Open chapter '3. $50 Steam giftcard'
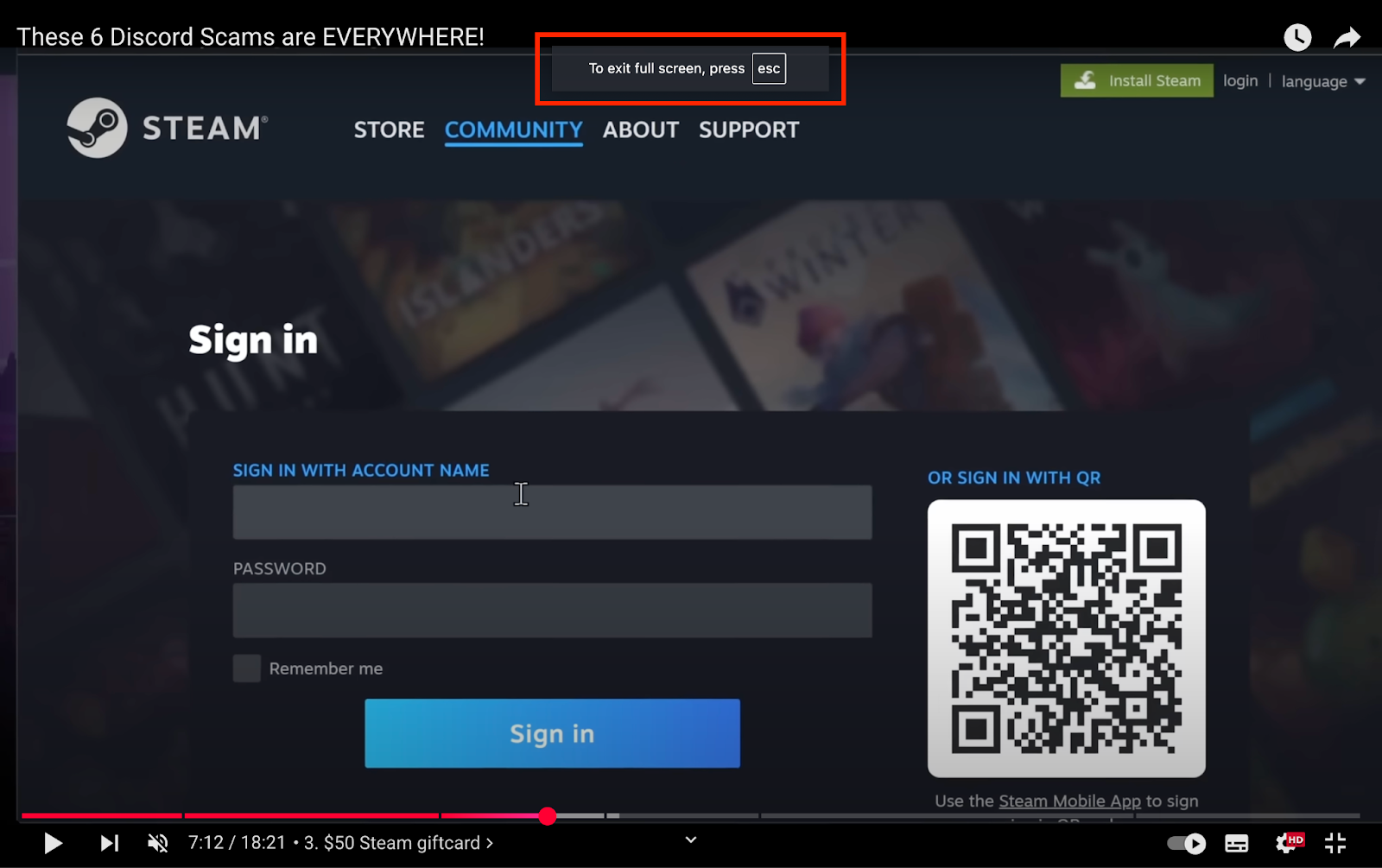 click(398, 843)
